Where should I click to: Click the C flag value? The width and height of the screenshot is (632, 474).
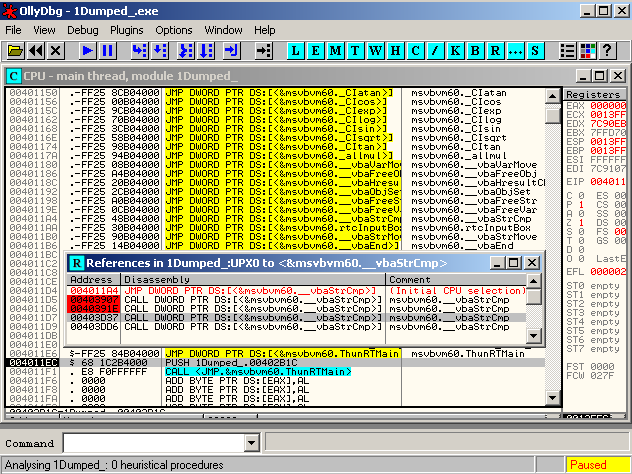coord(581,195)
